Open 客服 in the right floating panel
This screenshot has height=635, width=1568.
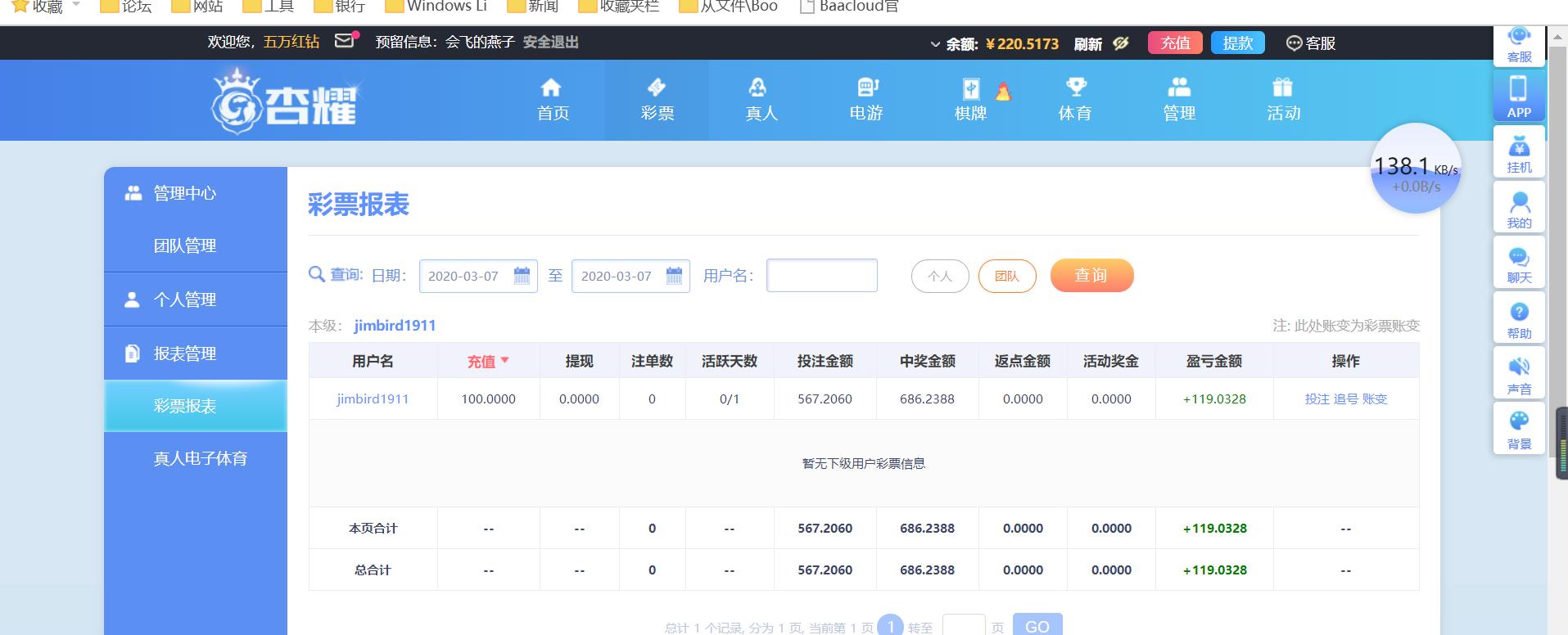[1519, 46]
